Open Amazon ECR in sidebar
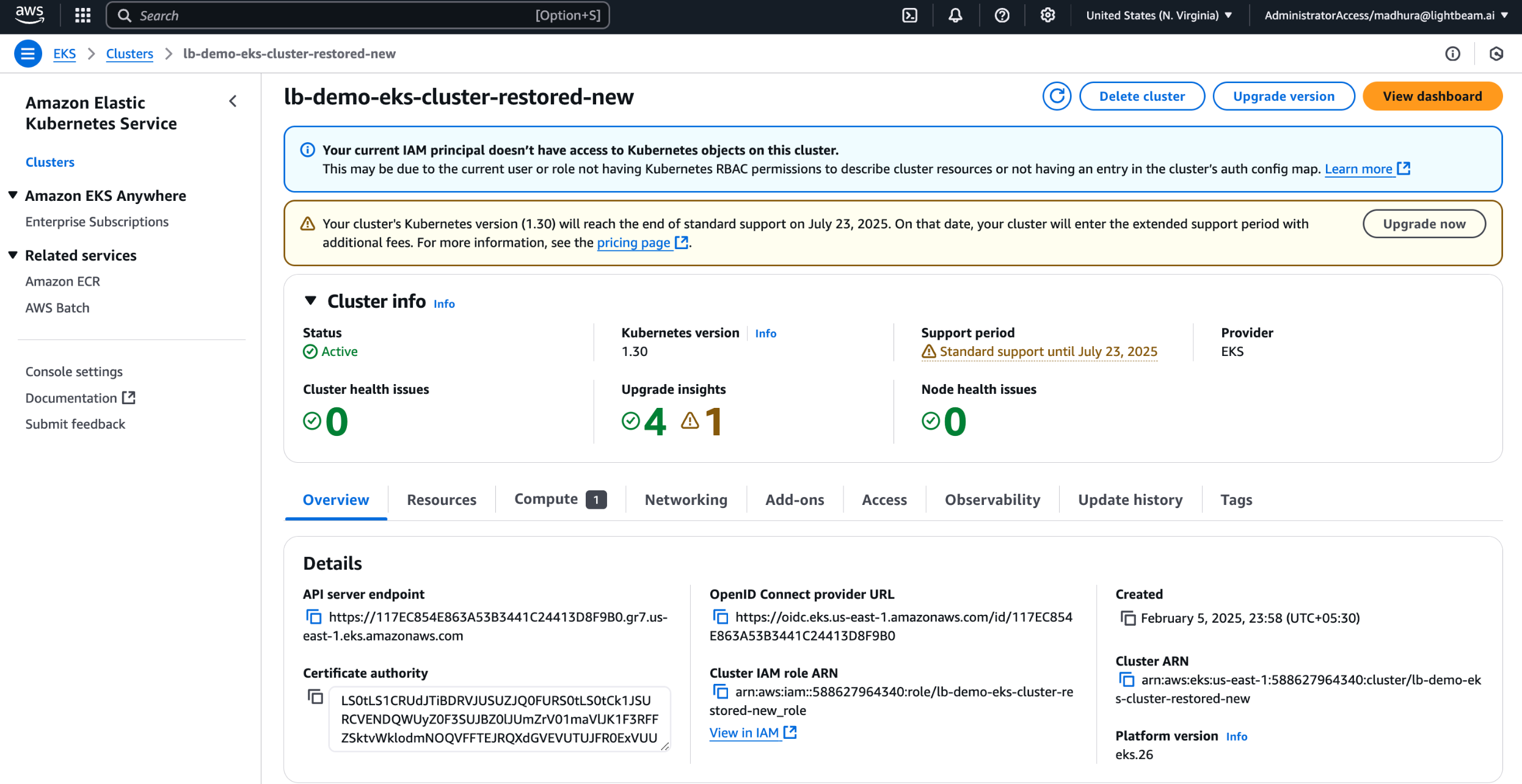The image size is (1522, 784). [62, 281]
